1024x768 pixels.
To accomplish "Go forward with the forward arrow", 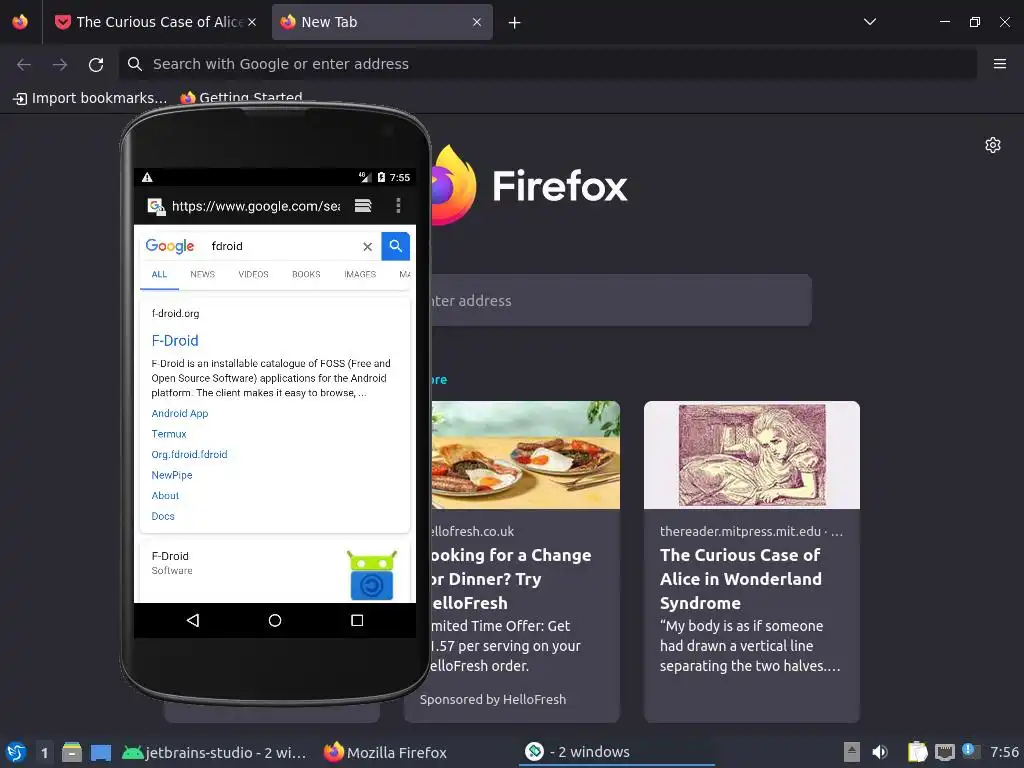I will coord(60,64).
